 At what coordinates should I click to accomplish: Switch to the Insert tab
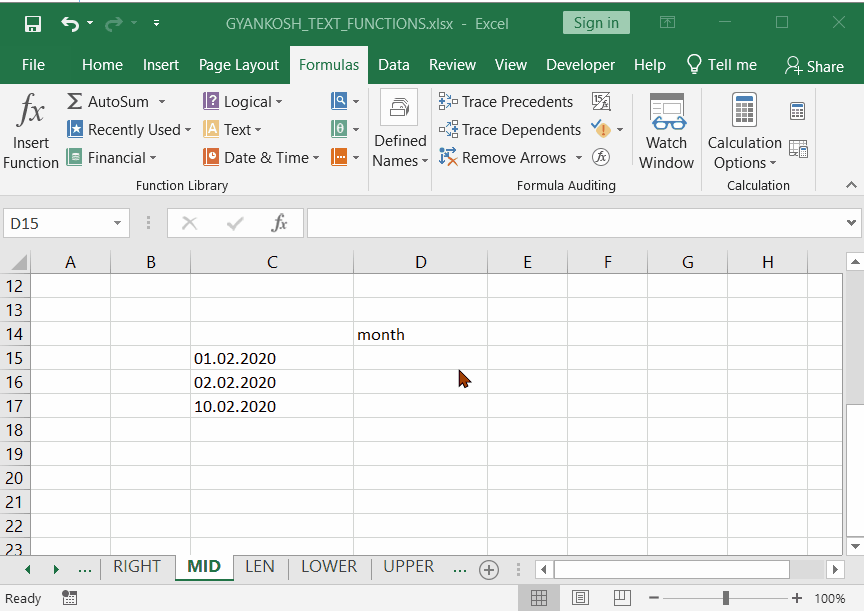tap(161, 65)
